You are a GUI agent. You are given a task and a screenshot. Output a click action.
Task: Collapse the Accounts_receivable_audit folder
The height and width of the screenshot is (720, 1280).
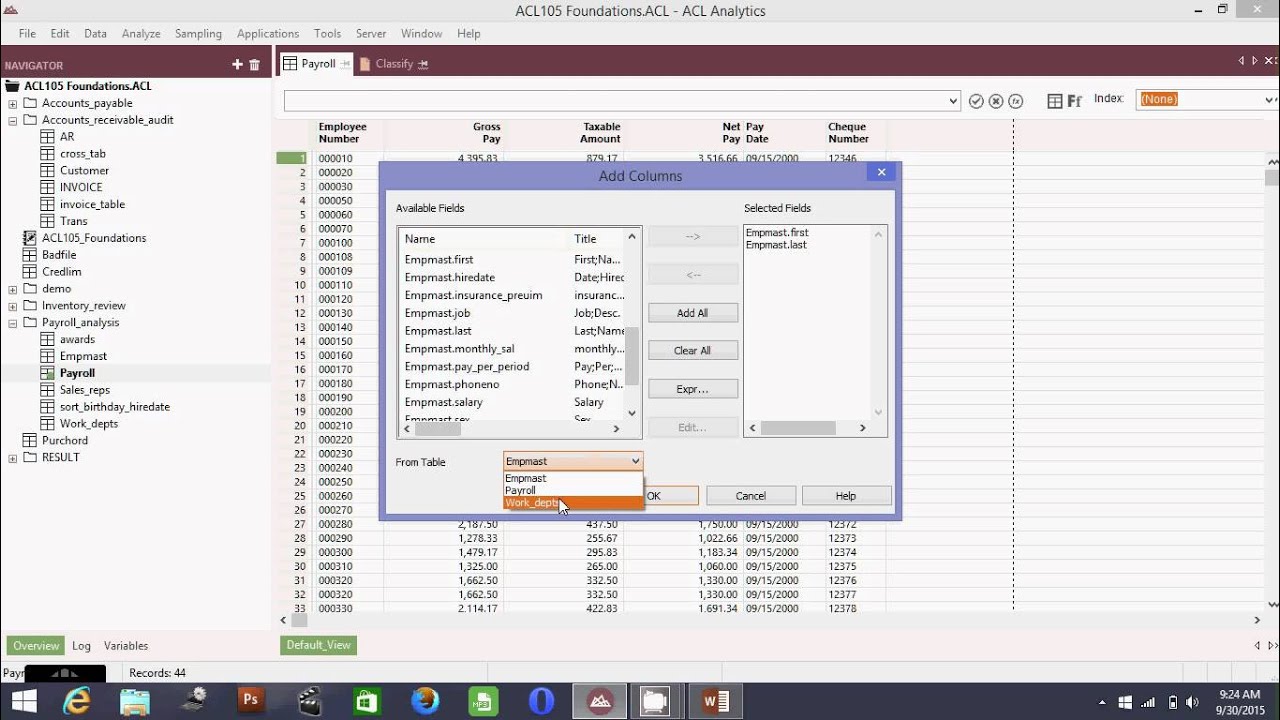pyautogui.click(x=12, y=120)
